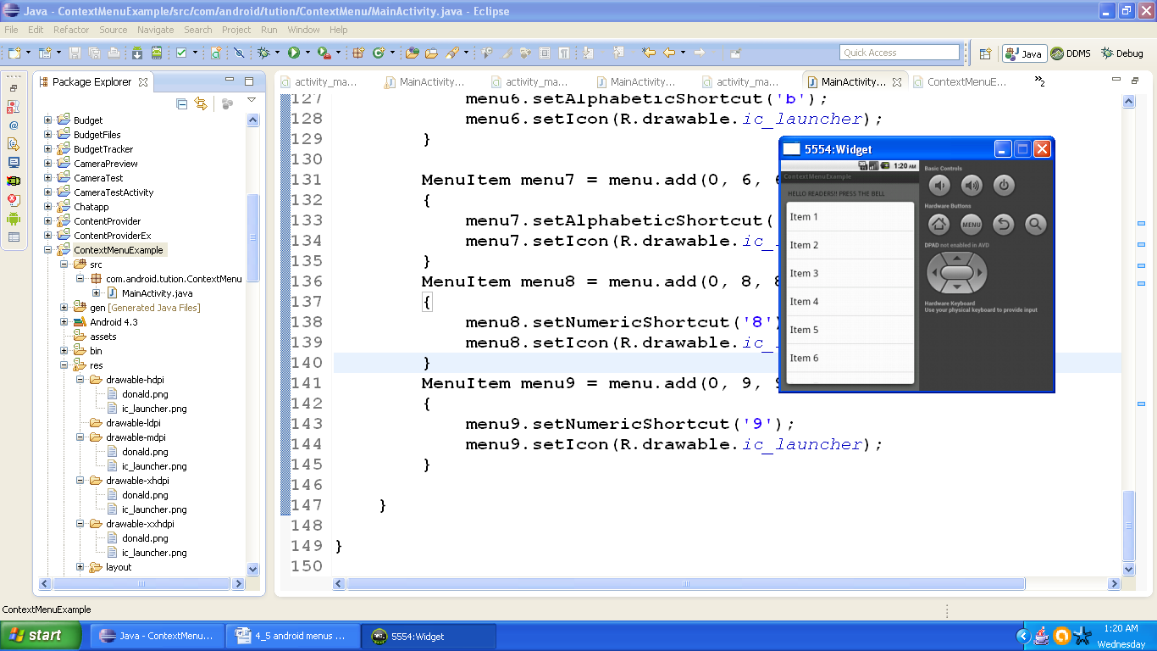Expand the Budget project node
This screenshot has height=651, width=1157.
48,120
